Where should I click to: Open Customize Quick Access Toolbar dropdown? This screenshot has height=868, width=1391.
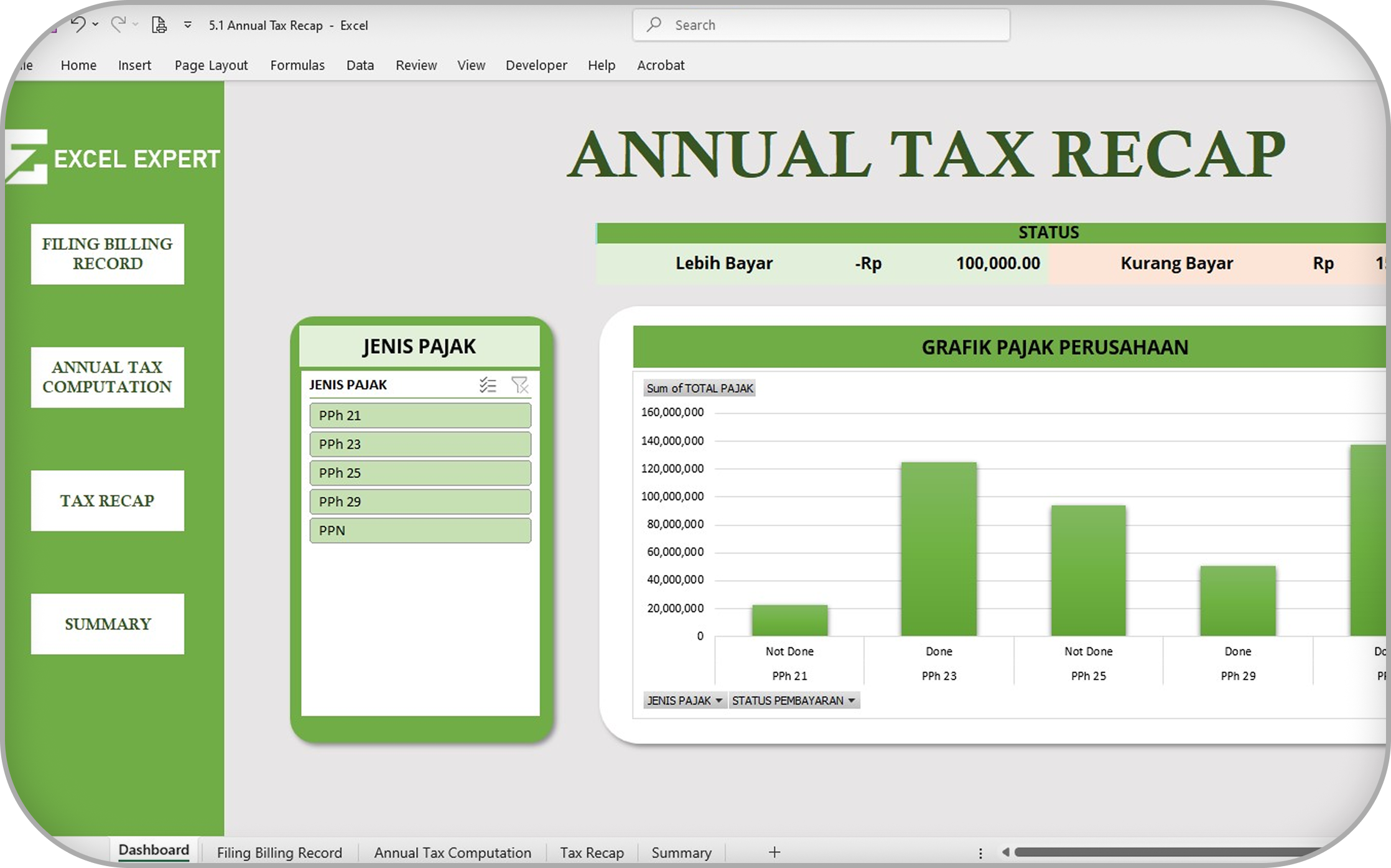tap(187, 25)
